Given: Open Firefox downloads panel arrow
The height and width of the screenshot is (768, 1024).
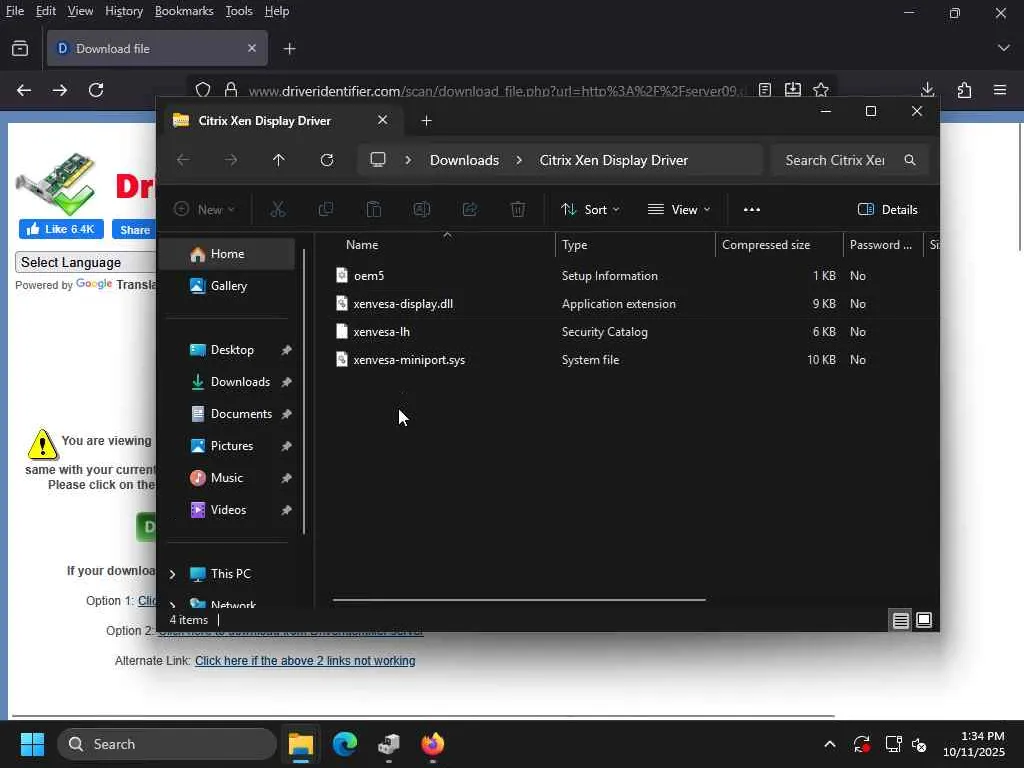Looking at the screenshot, I should [x=927, y=89].
